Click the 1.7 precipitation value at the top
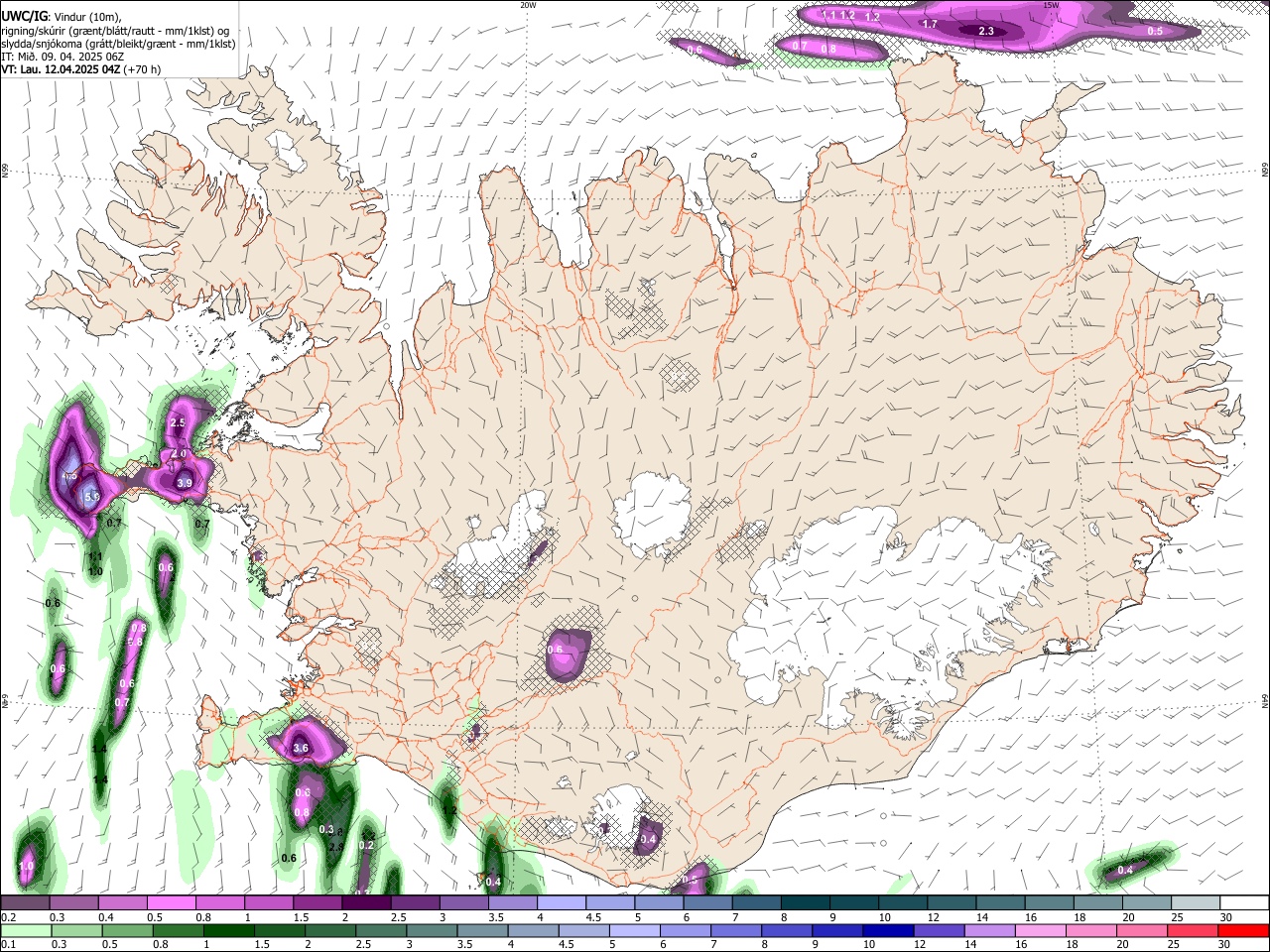1270x952 pixels. click(x=930, y=24)
